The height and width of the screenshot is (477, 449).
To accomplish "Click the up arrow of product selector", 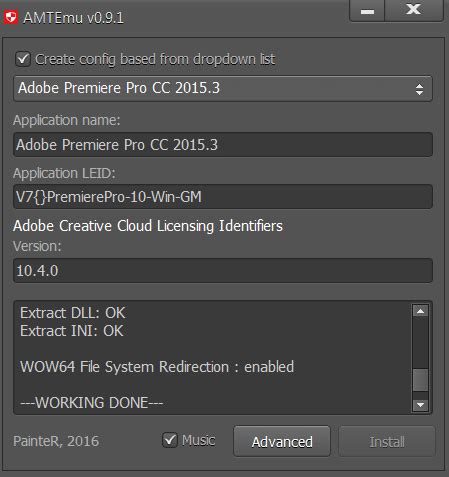I will tap(419, 85).
